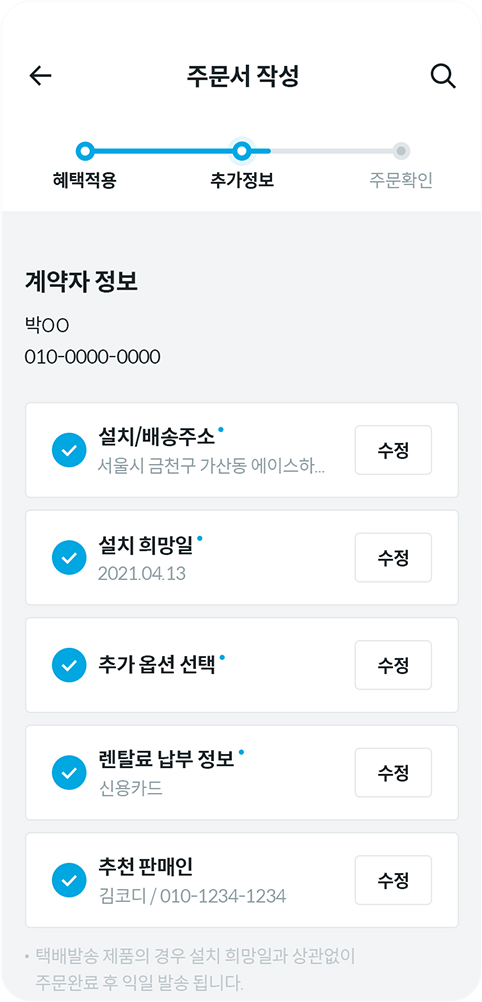The width and height of the screenshot is (482, 1002).
Task: Select the 혜택적용 step label
Action: [x=84, y=181]
